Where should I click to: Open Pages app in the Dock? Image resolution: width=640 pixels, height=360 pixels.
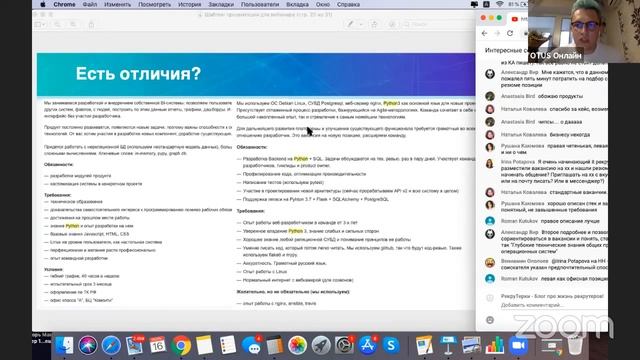point(424,345)
